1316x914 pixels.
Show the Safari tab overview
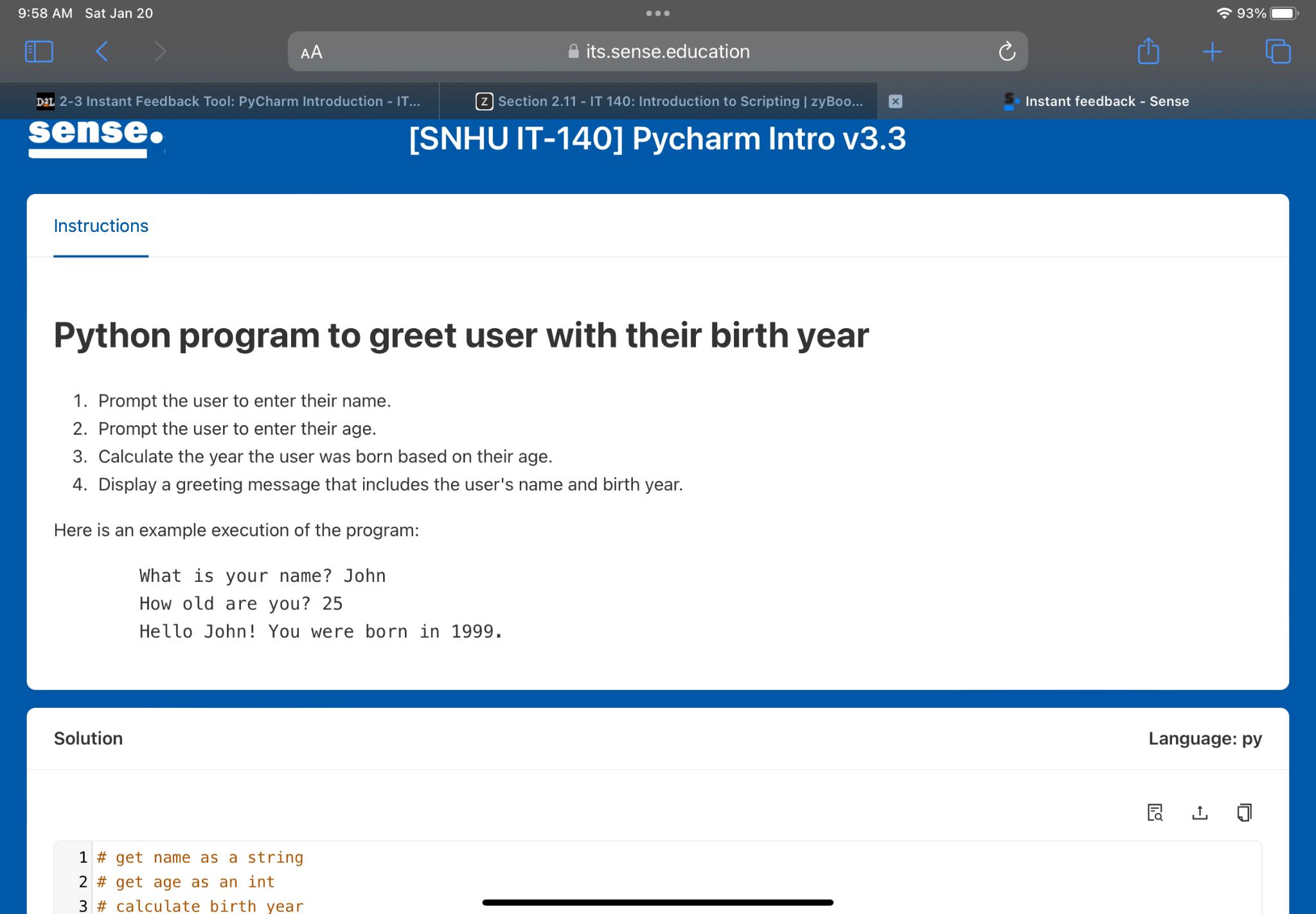[x=1278, y=51]
